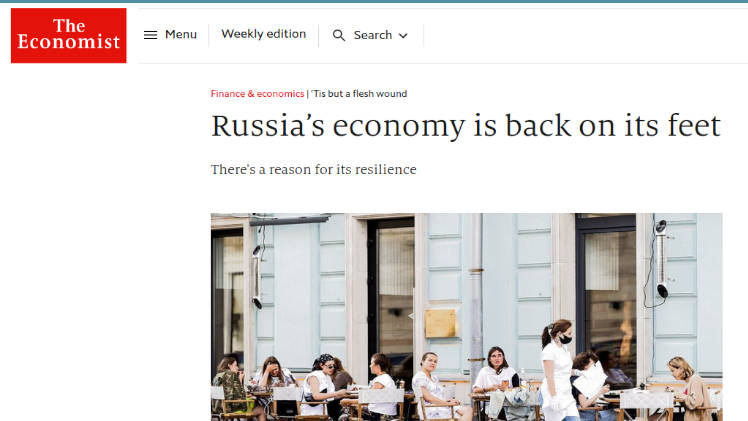The image size is (748, 421).
Task: Click the subheading "There's a reason for its resilience"
Action: [313, 169]
